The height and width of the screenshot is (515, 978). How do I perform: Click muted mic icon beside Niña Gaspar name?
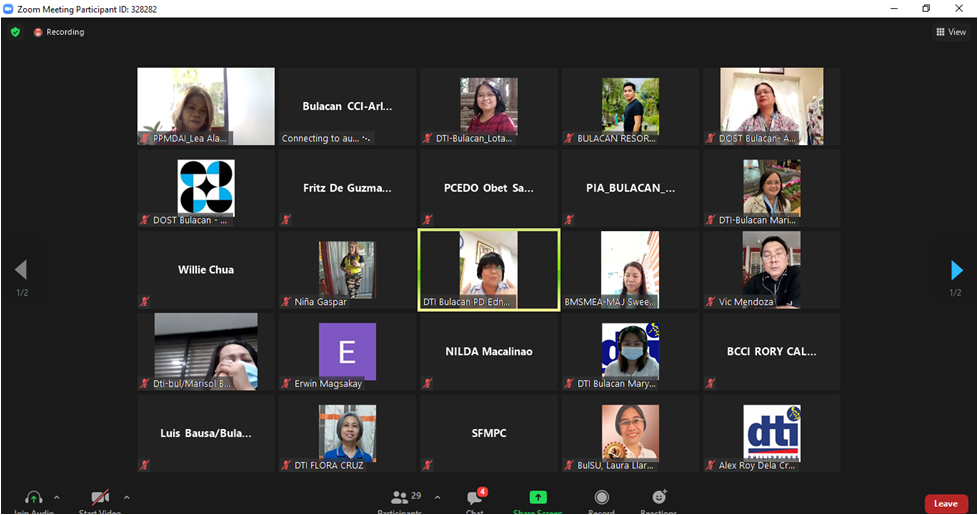[286, 302]
